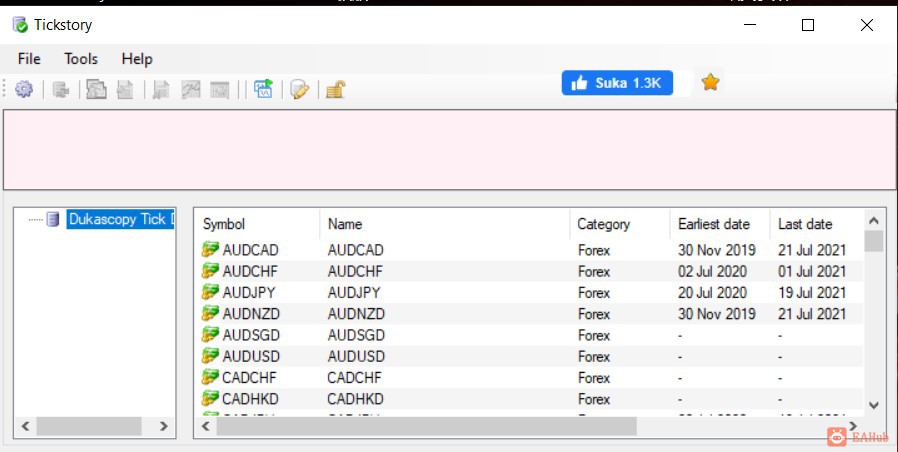898x452 pixels.
Task: Click symbol list horizontal scrollbar right arrow
Action: point(853,426)
